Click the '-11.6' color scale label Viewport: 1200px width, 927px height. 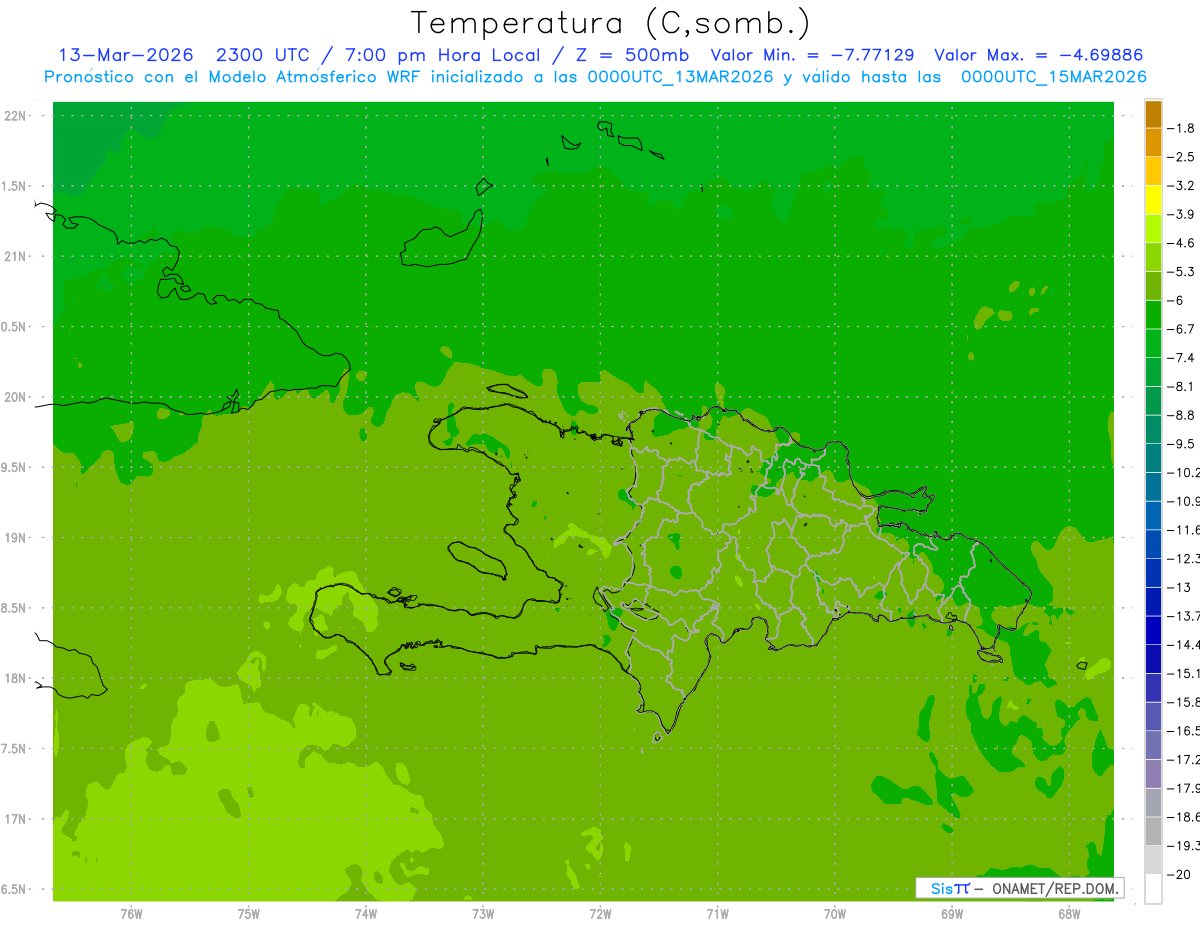coord(1185,529)
